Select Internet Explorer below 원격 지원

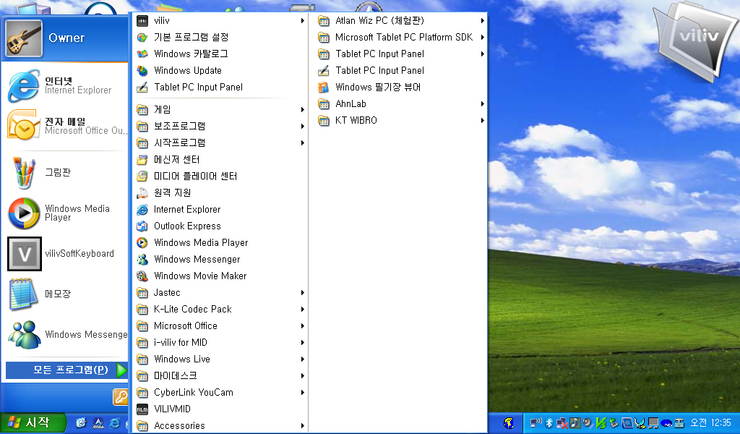[220, 209]
